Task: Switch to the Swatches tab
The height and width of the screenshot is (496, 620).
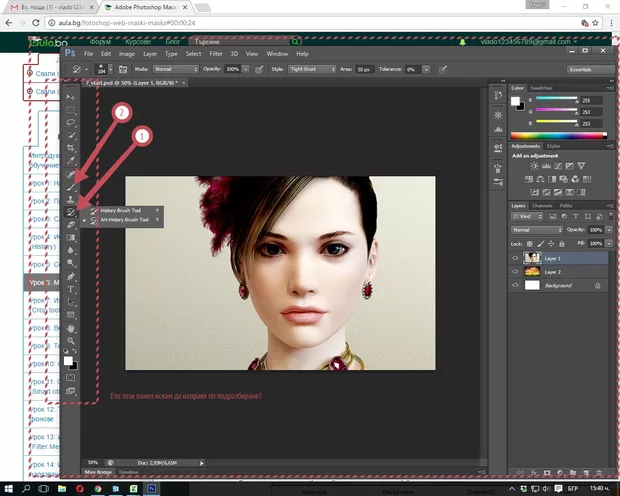Action: [x=541, y=88]
